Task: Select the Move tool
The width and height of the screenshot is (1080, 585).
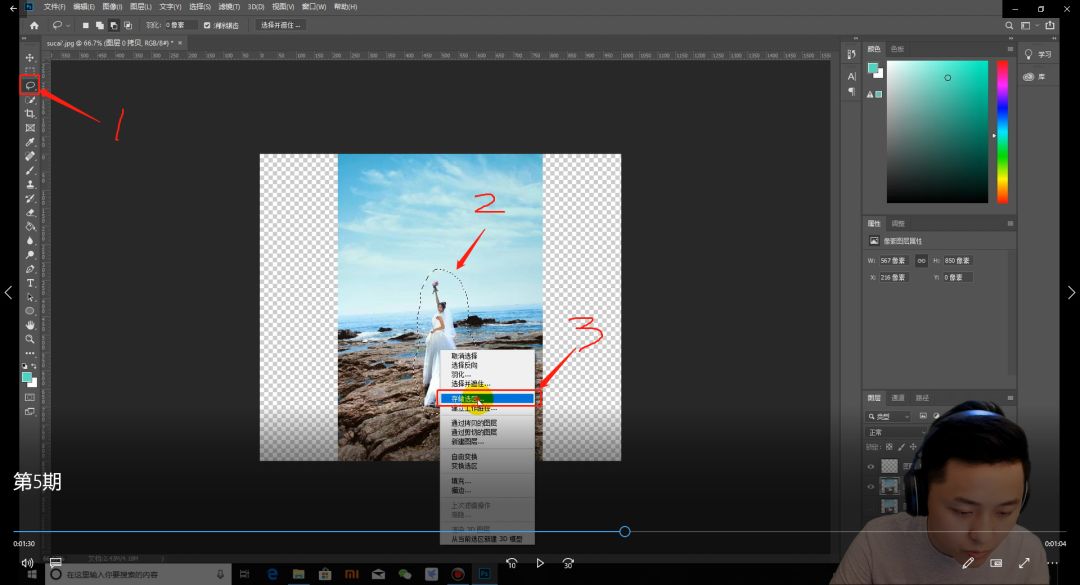Action: tap(30, 58)
